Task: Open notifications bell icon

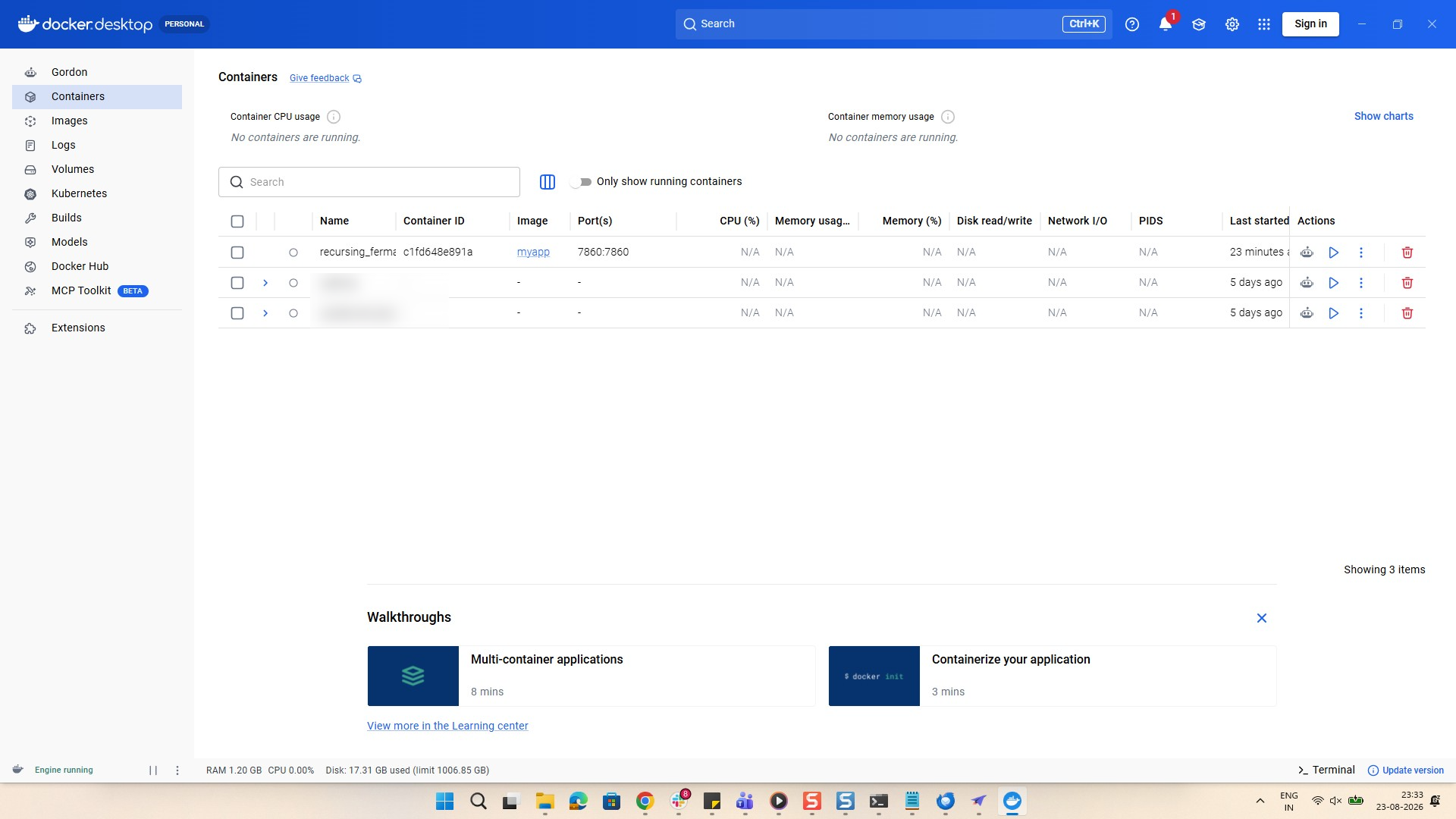Action: [x=1166, y=24]
